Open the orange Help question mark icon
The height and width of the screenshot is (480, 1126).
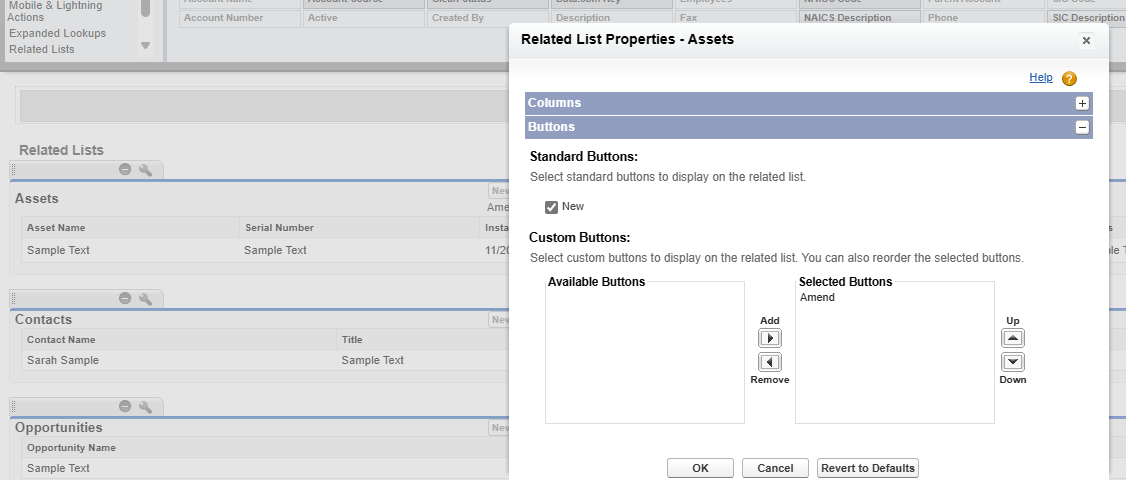coord(1069,78)
